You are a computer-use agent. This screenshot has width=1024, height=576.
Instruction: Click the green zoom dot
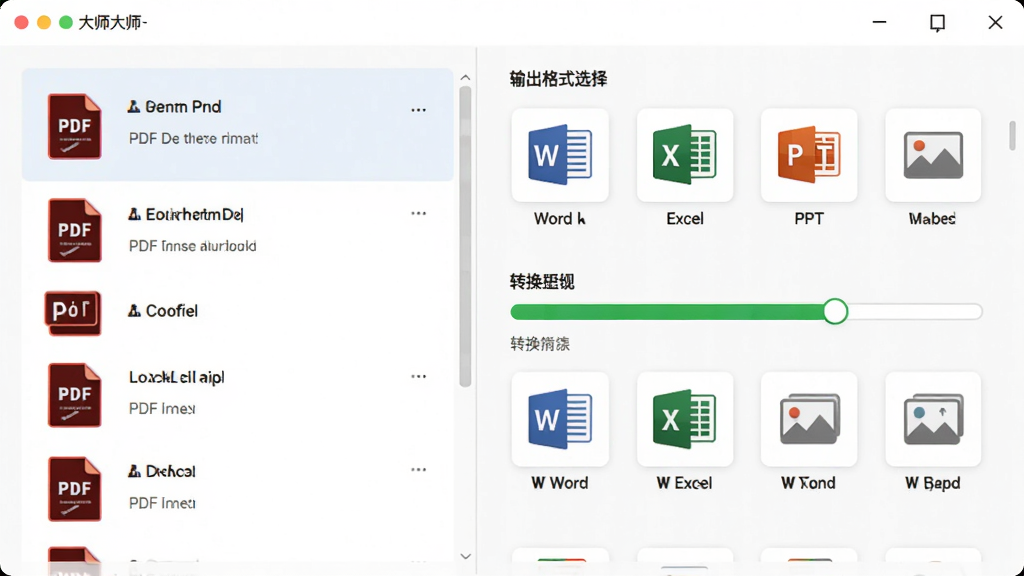tap(66, 22)
